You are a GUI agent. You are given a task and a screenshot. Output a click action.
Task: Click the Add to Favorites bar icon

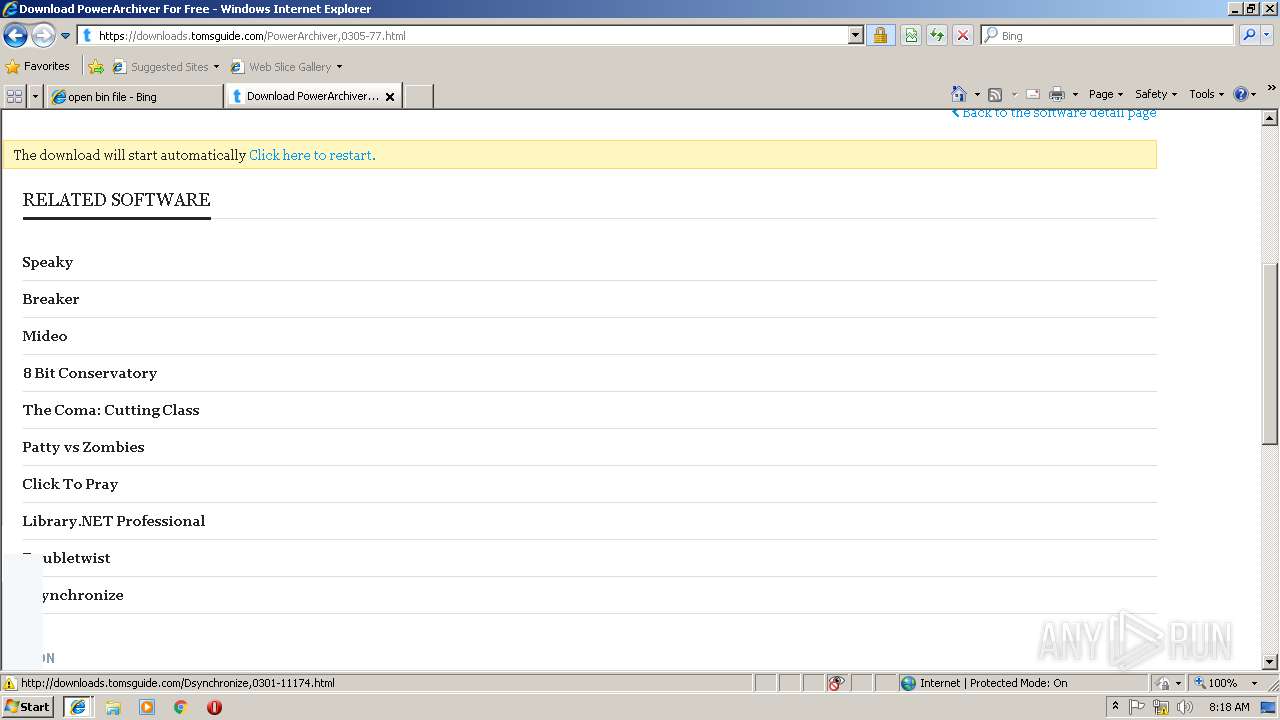96,67
